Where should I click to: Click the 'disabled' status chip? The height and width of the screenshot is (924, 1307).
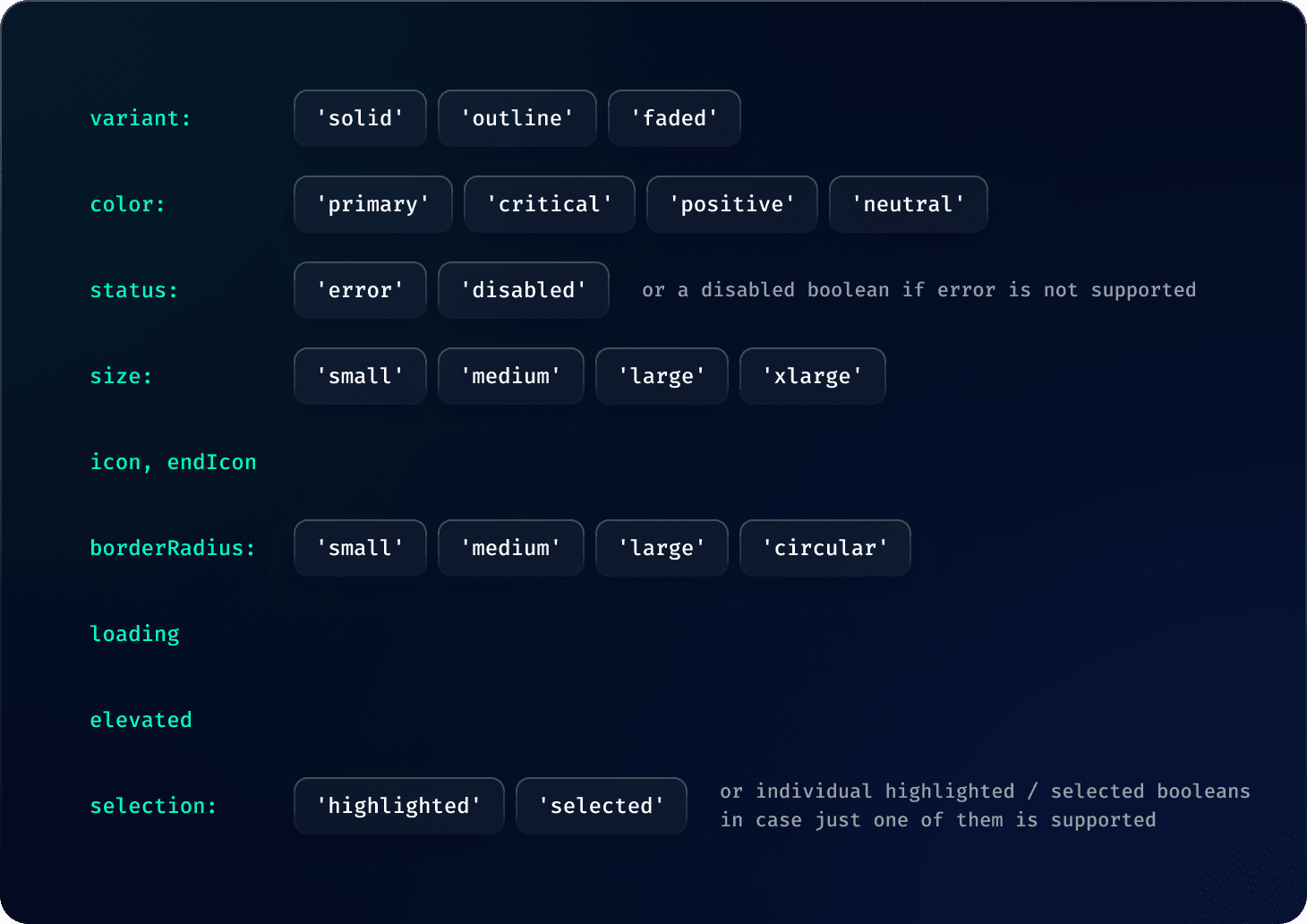(x=523, y=290)
